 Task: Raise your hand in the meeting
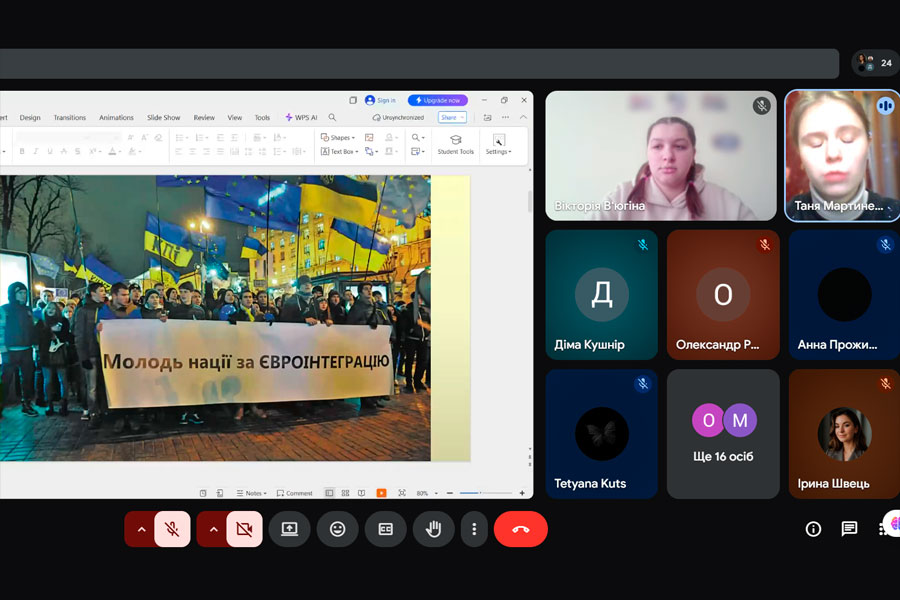pyautogui.click(x=433, y=529)
